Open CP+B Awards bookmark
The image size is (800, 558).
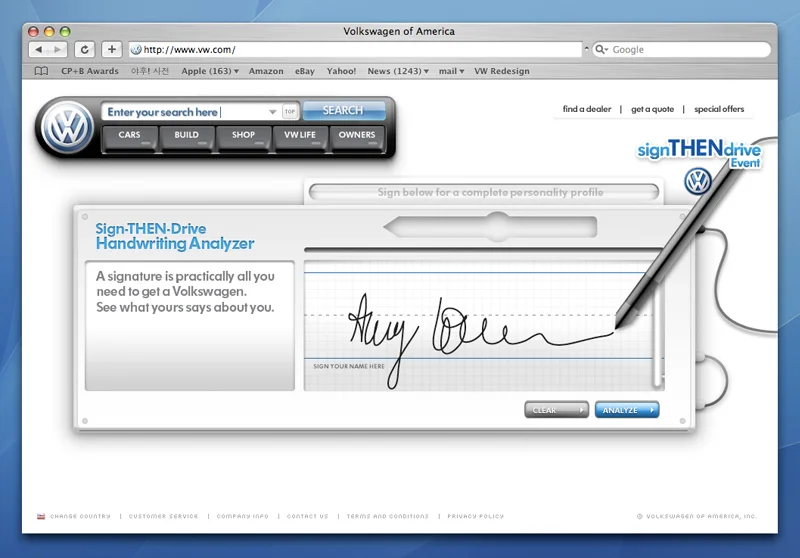tap(90, 71)
